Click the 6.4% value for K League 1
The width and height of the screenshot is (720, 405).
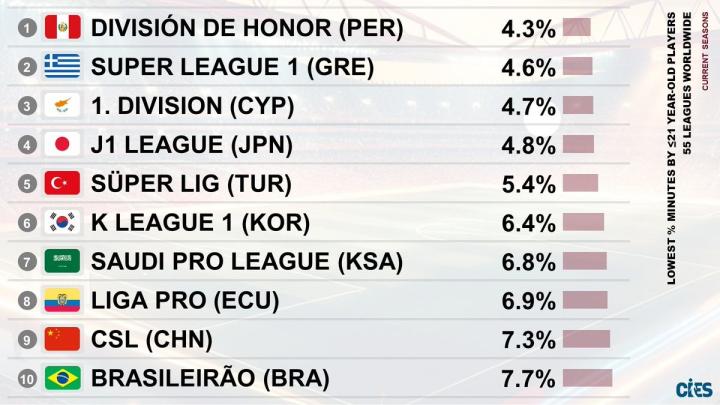pyautogui.click(x=528, y=223)
